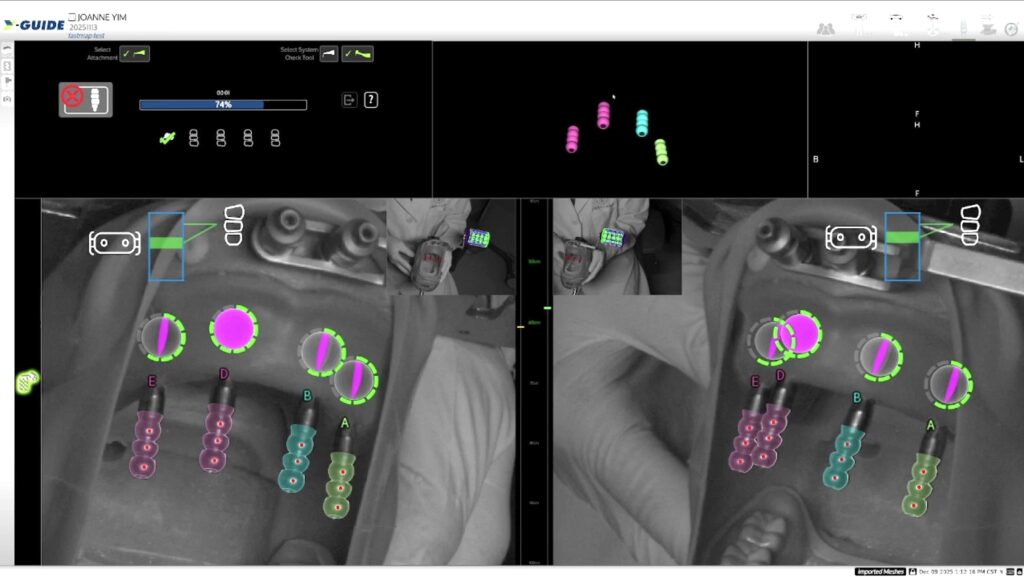Click the second implant step icon
This screenshot has height=577, width=1024.
click(x=194, y=138)
